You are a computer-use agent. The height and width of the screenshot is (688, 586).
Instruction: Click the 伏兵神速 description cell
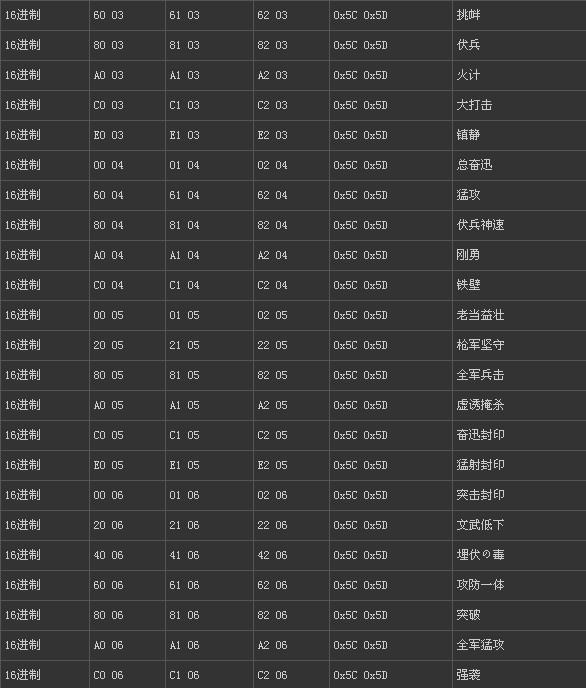pos(519,225)
